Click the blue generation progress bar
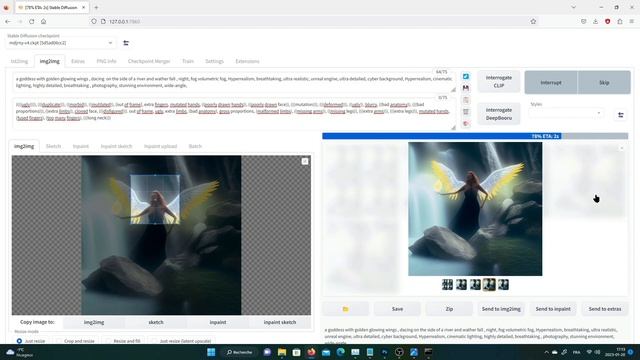 (x=442, y=136)
